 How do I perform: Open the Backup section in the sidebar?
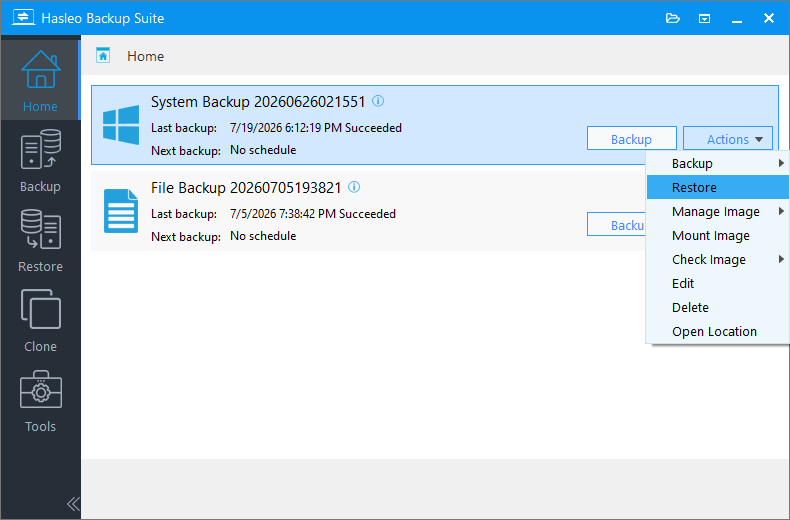40,161
